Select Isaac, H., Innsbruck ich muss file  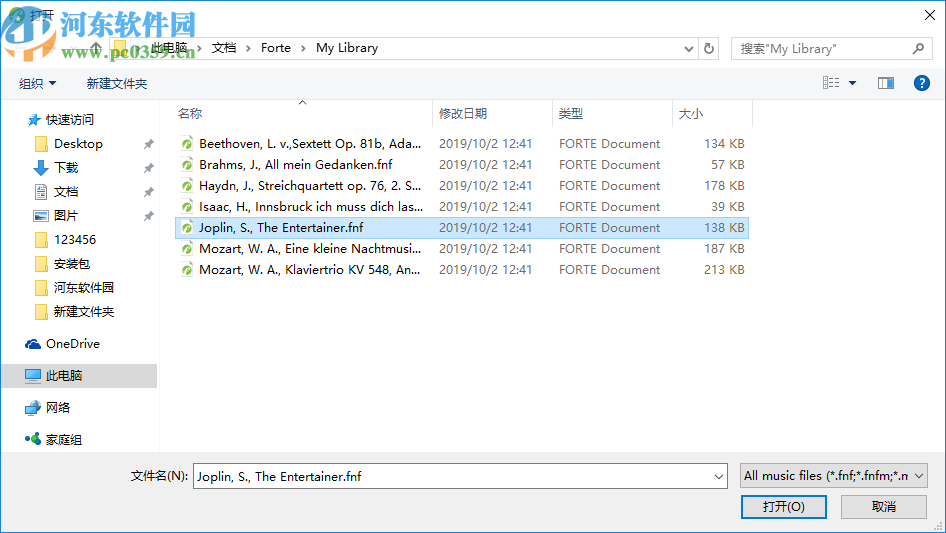tap(311, 207)
